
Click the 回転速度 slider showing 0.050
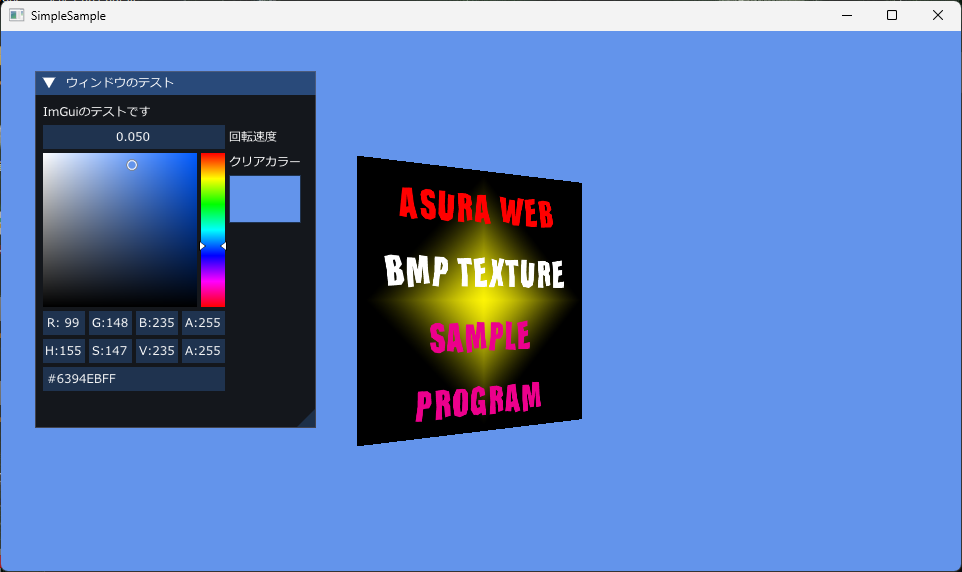coord(133,137)
